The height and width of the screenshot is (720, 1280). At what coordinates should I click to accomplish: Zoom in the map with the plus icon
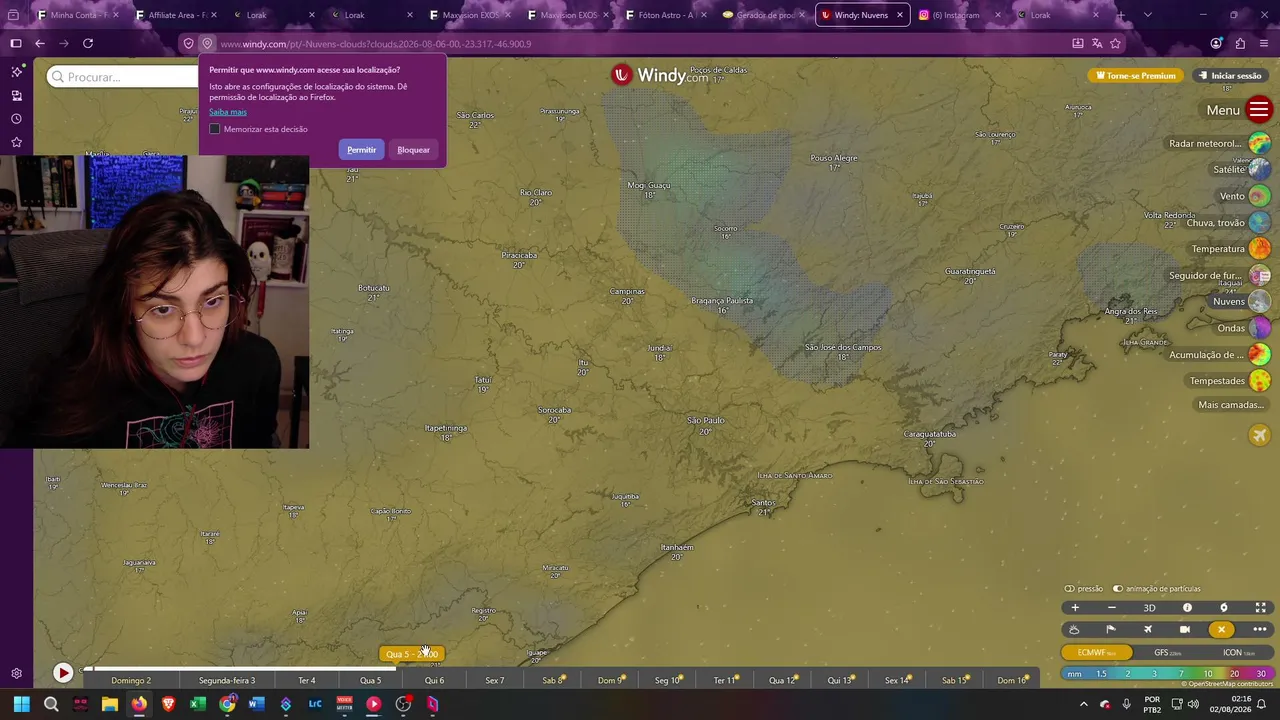(1075, 607)
